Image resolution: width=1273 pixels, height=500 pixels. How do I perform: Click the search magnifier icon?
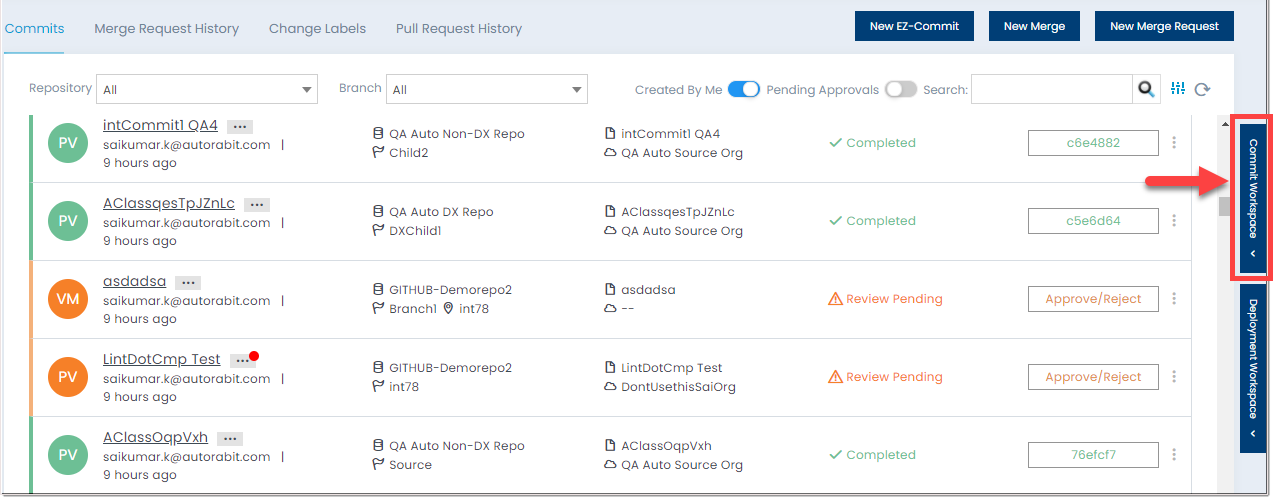point(1146,89)
